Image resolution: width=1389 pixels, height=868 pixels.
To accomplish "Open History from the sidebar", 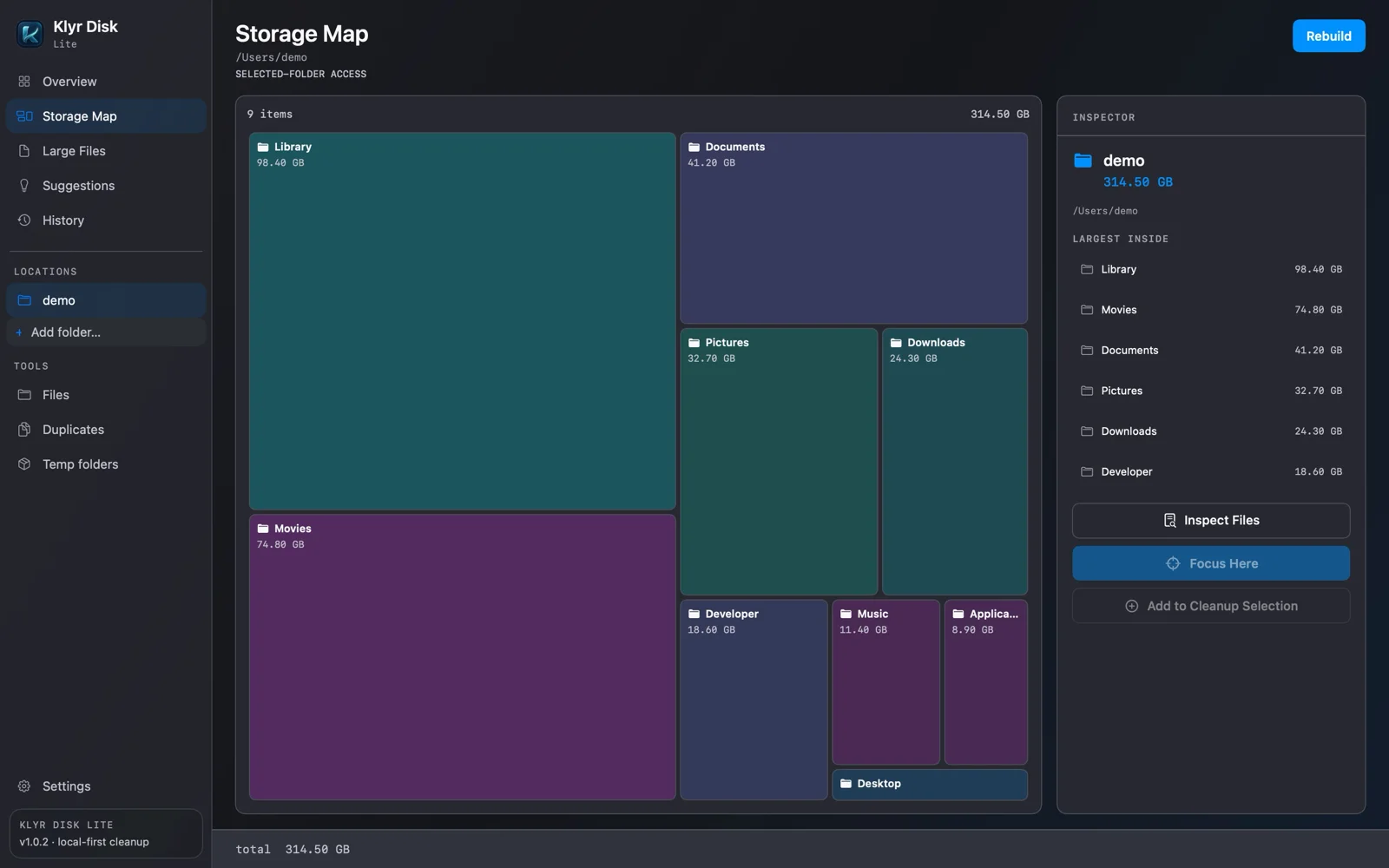I will (106, 220).
